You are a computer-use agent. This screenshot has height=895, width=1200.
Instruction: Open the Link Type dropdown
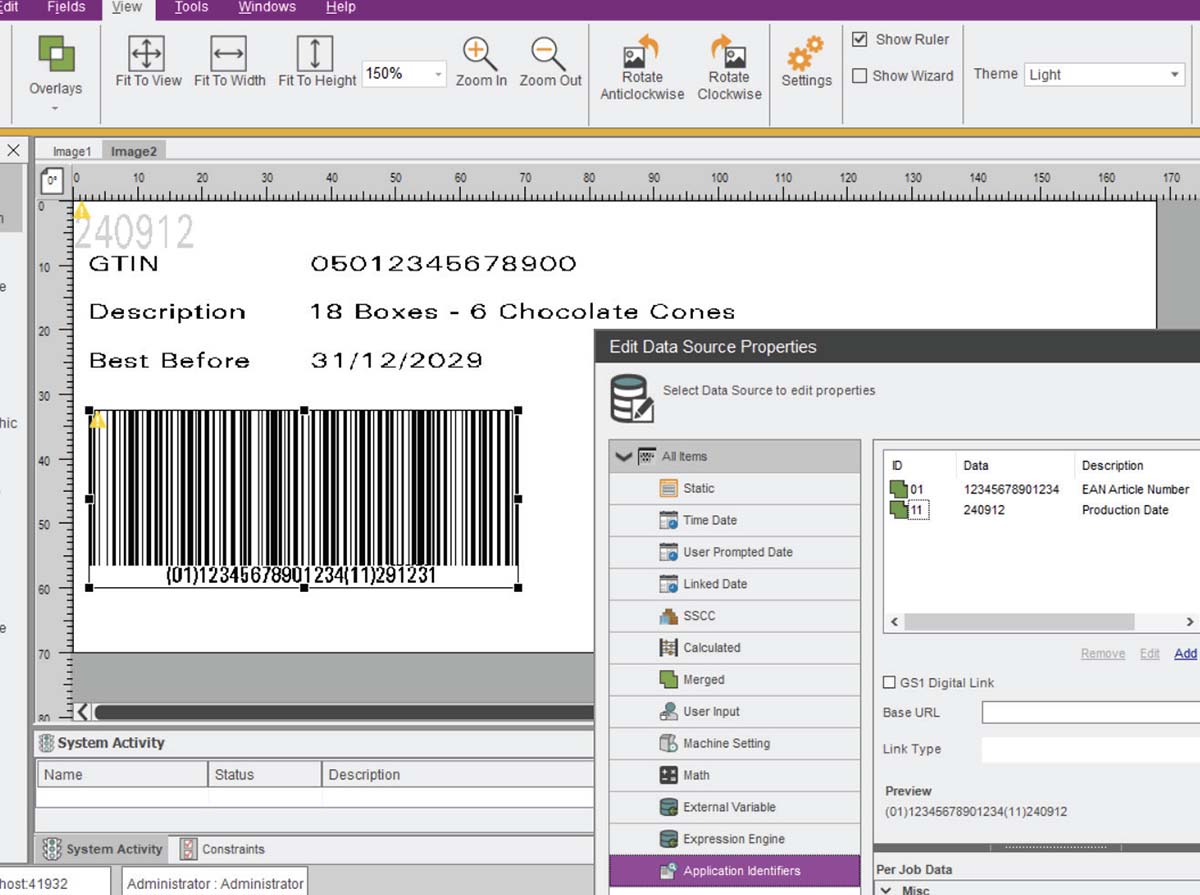coord(1090,749)
